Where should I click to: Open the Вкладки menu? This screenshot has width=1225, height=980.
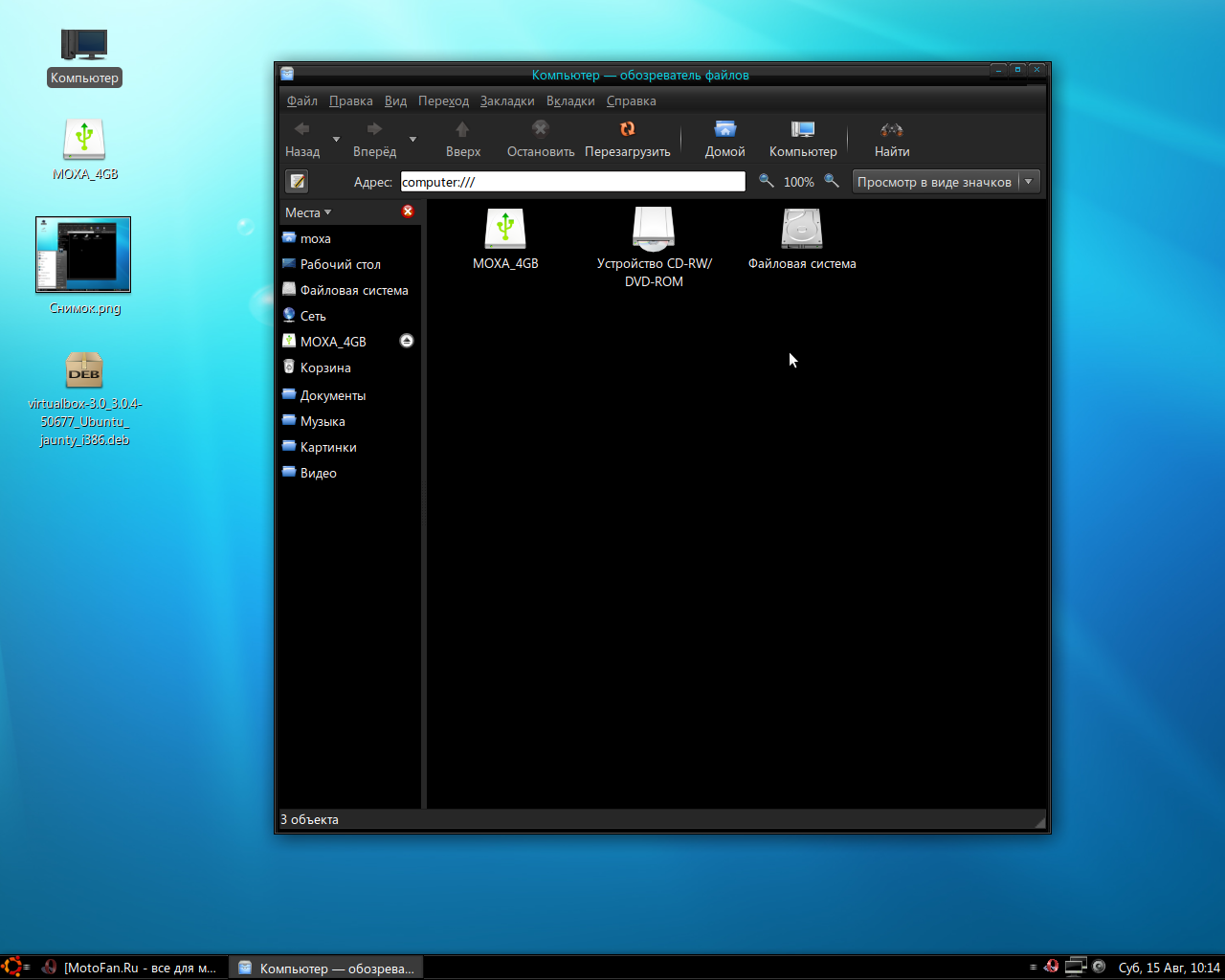click(x=570, y=100)
